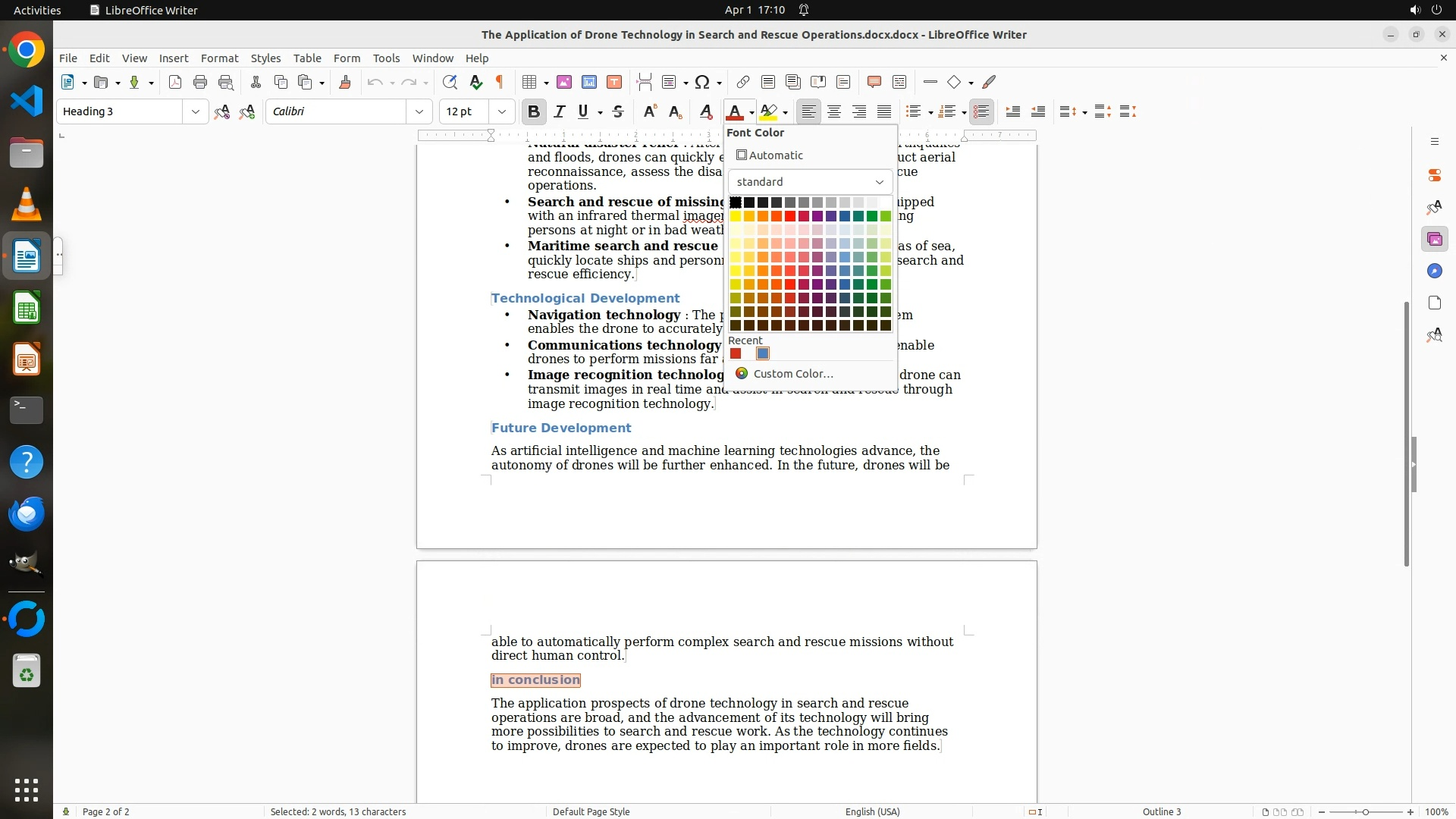
Task: Select Automatic font color option
Action: 770,155
